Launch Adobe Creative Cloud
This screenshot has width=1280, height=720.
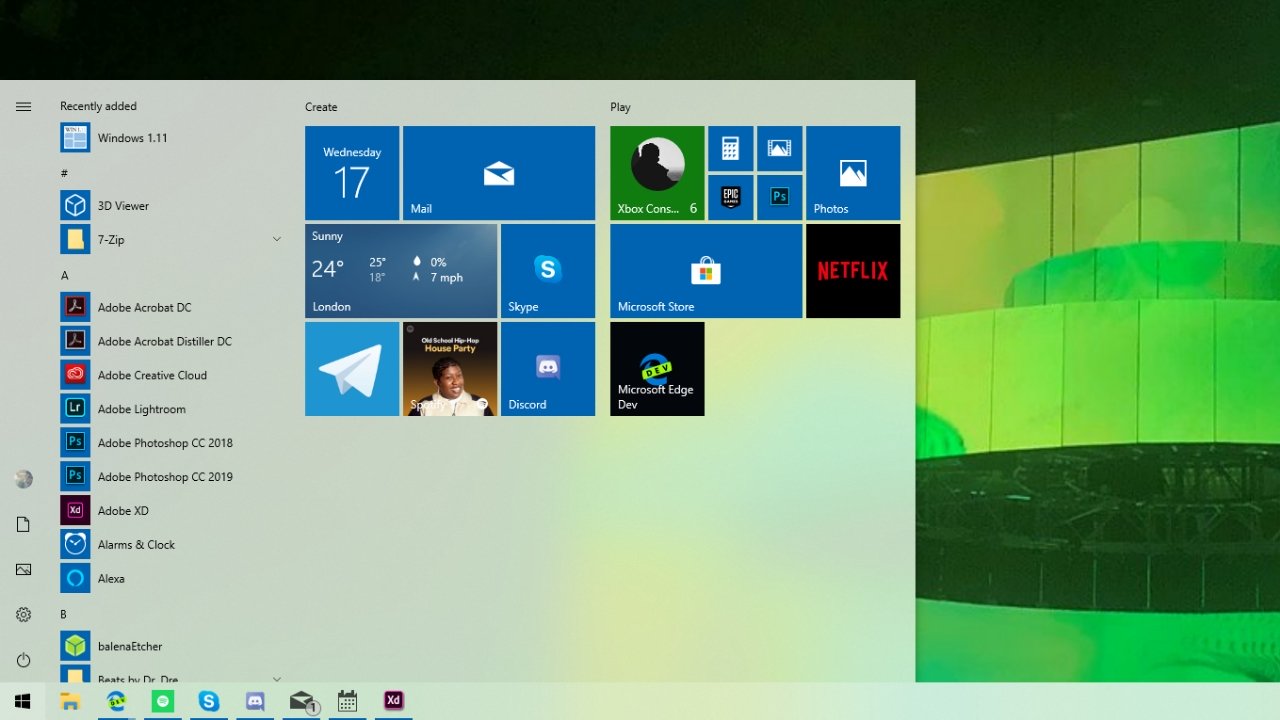pyautogui.click(x=170, y=376)
